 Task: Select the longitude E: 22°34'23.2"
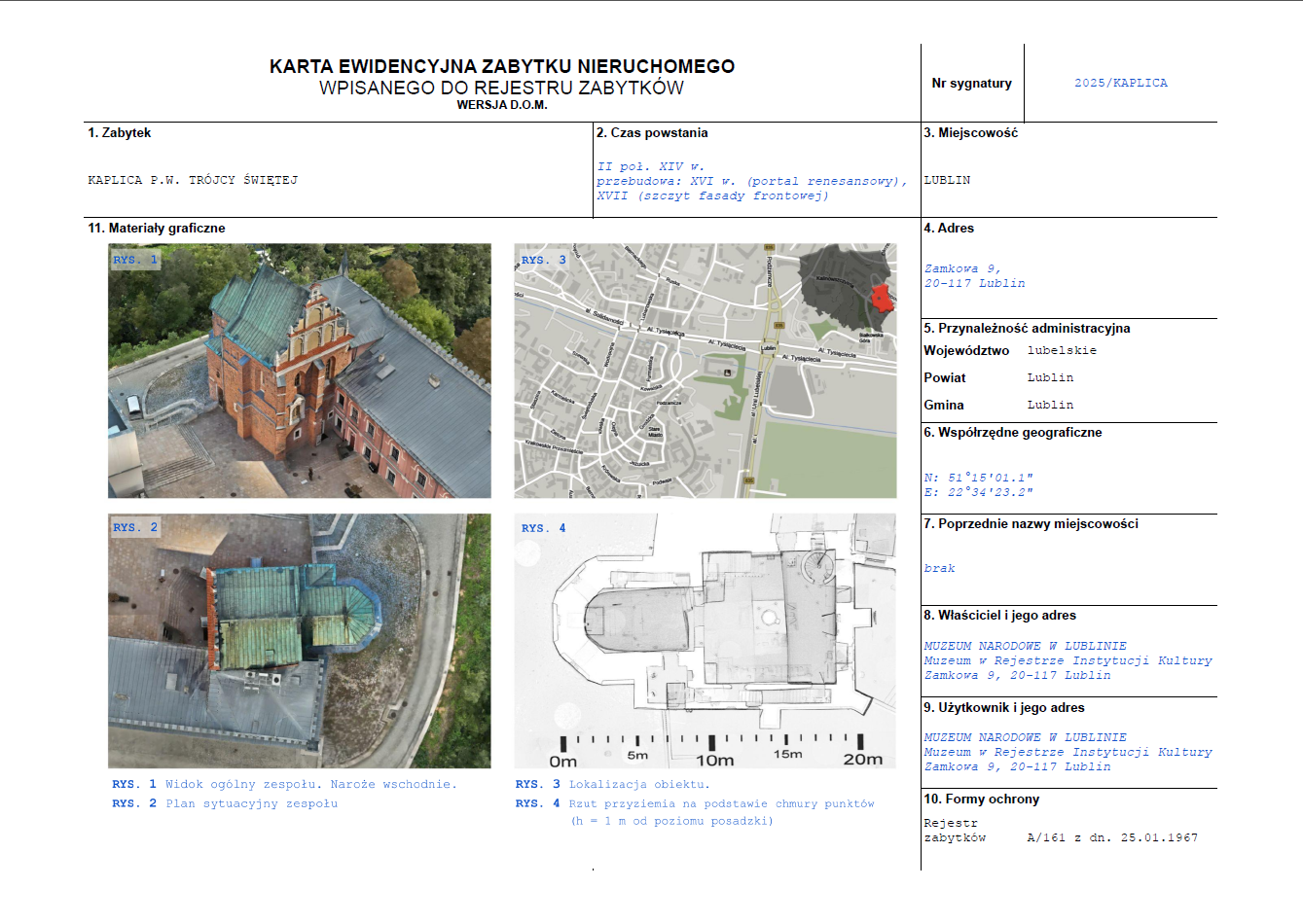point(978,492)
